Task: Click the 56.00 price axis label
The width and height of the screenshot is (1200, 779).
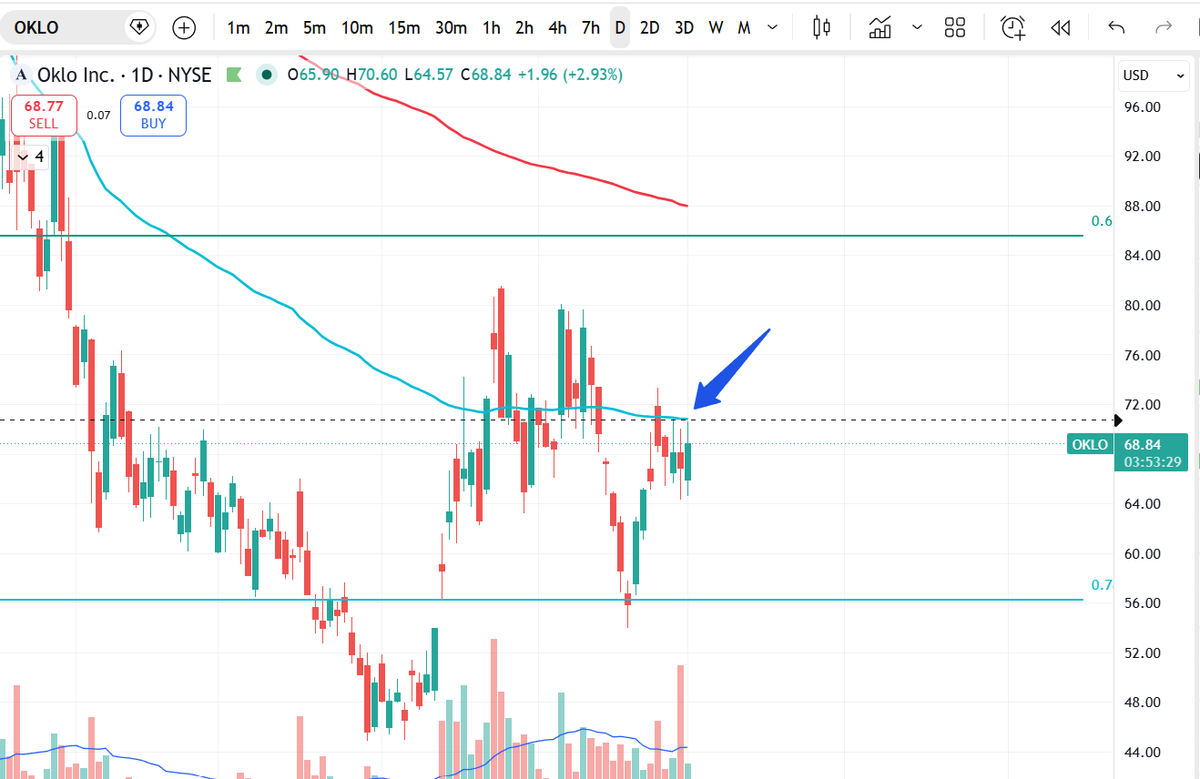Action: (x=1140, y=603)
